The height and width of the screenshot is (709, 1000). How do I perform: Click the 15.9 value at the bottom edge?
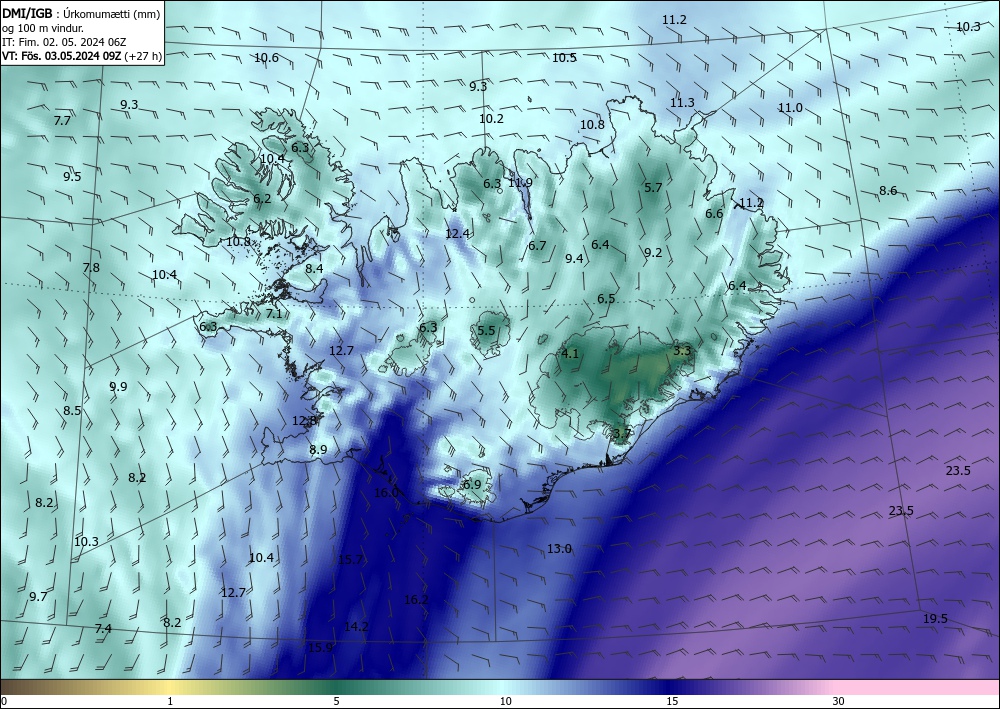[x=320, y=648]
